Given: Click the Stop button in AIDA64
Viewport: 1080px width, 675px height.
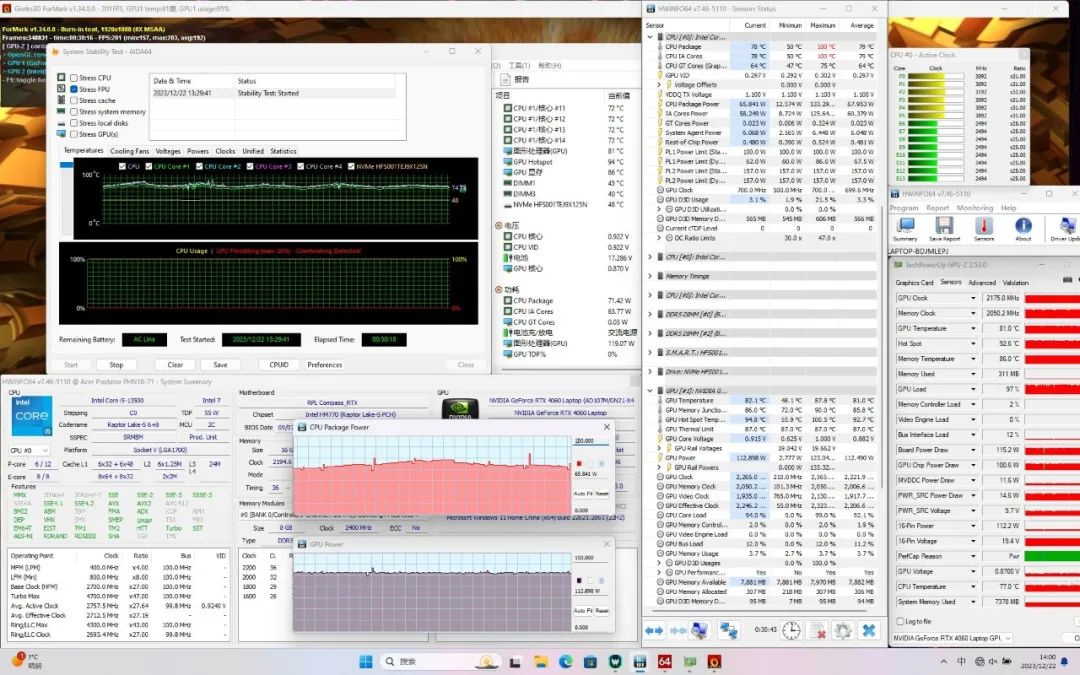Looking at the screenshot, I should pyautogui.click(x=116, y=364).
